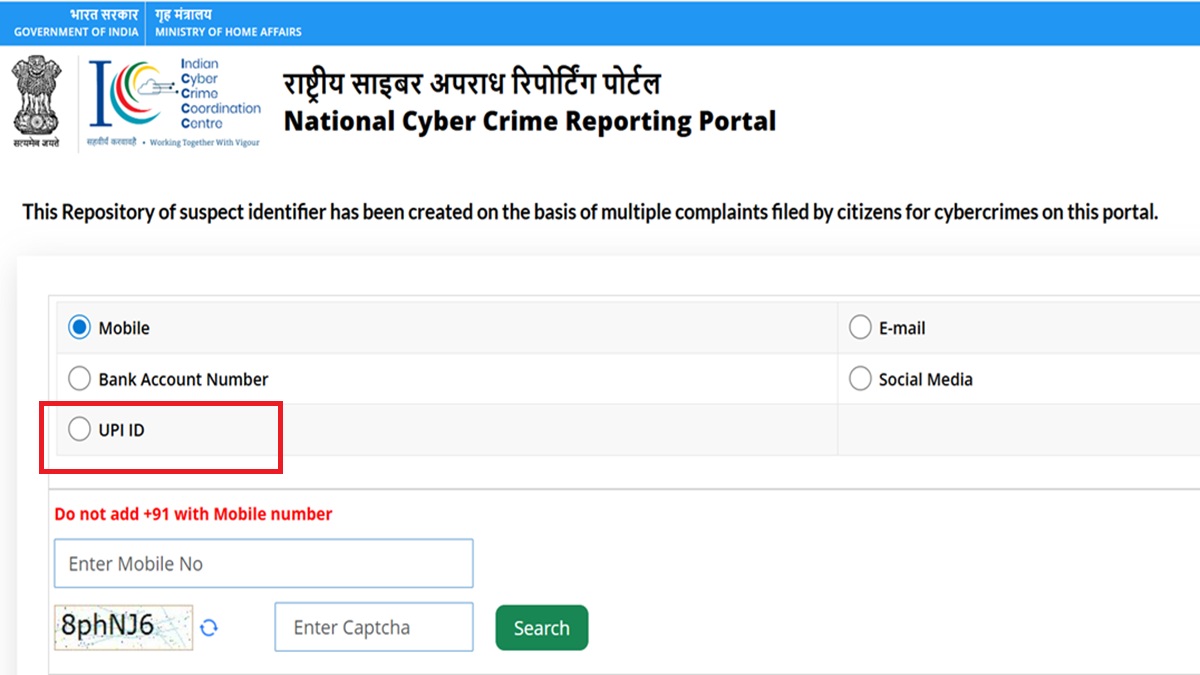This screenshot has height=675, width=1200.
Task: Select the Mobile radio button
Action: 80,328
